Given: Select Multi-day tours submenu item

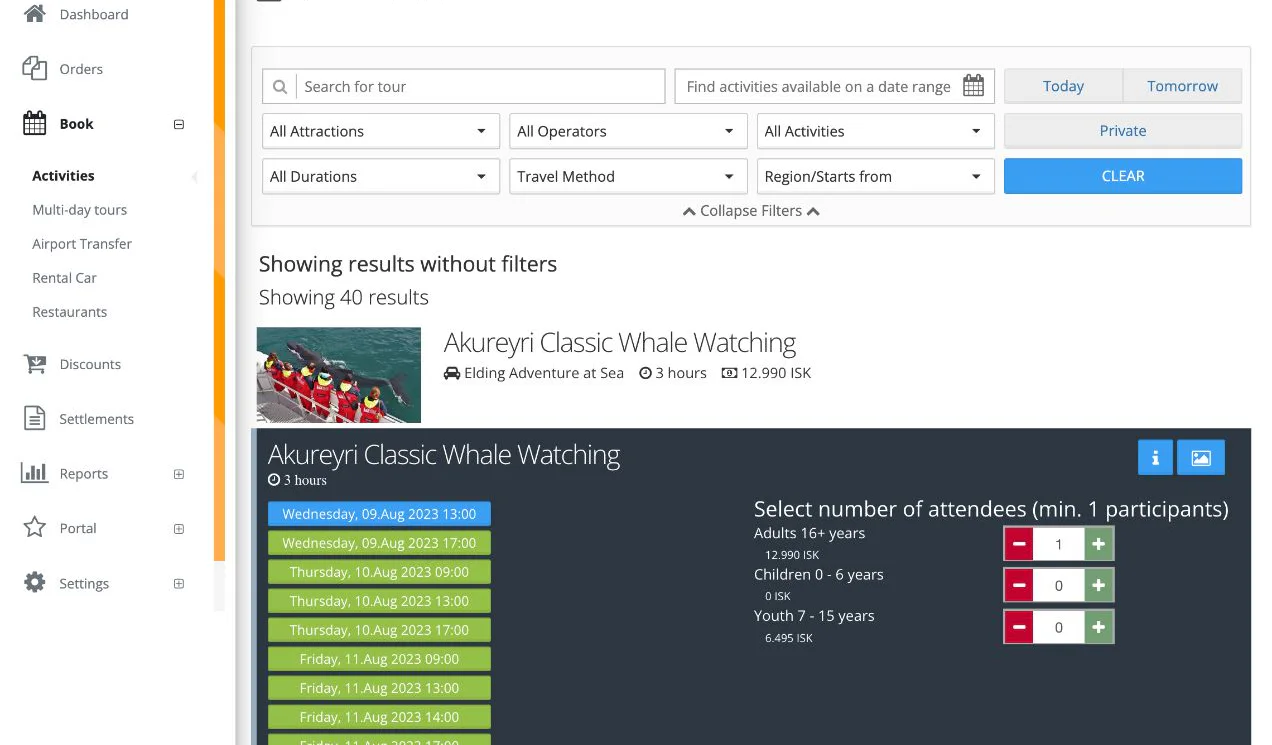Looking at the screenshot, I should (x=80, y=210).
